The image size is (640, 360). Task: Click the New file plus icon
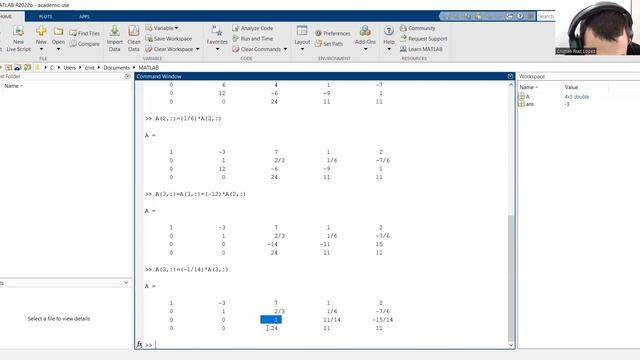(41, 31)
